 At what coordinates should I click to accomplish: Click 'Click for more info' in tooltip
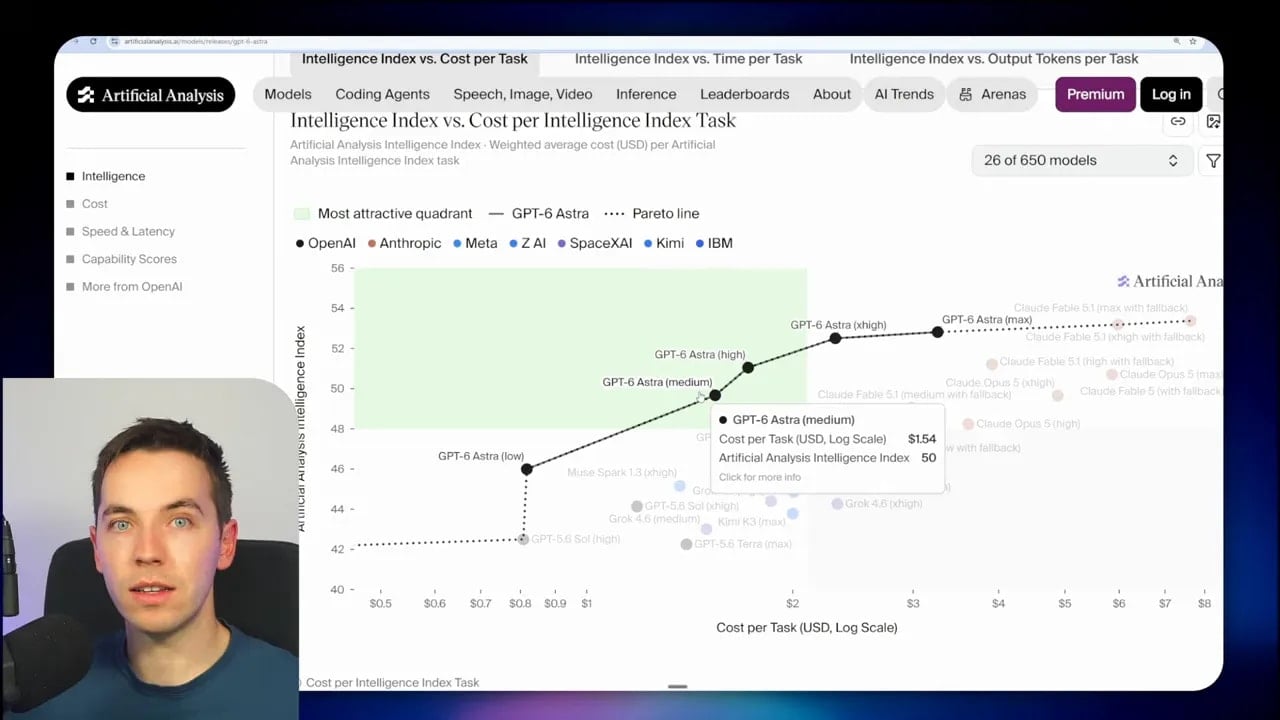tap(759, 477)
